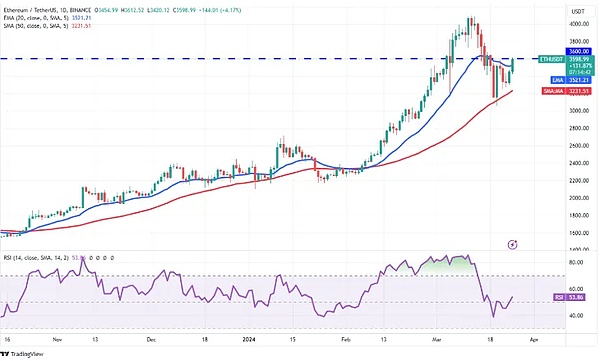The width and height of the screenshot is (600, 361).
Task: Click the latest green candle
Action: coord(513,65)
